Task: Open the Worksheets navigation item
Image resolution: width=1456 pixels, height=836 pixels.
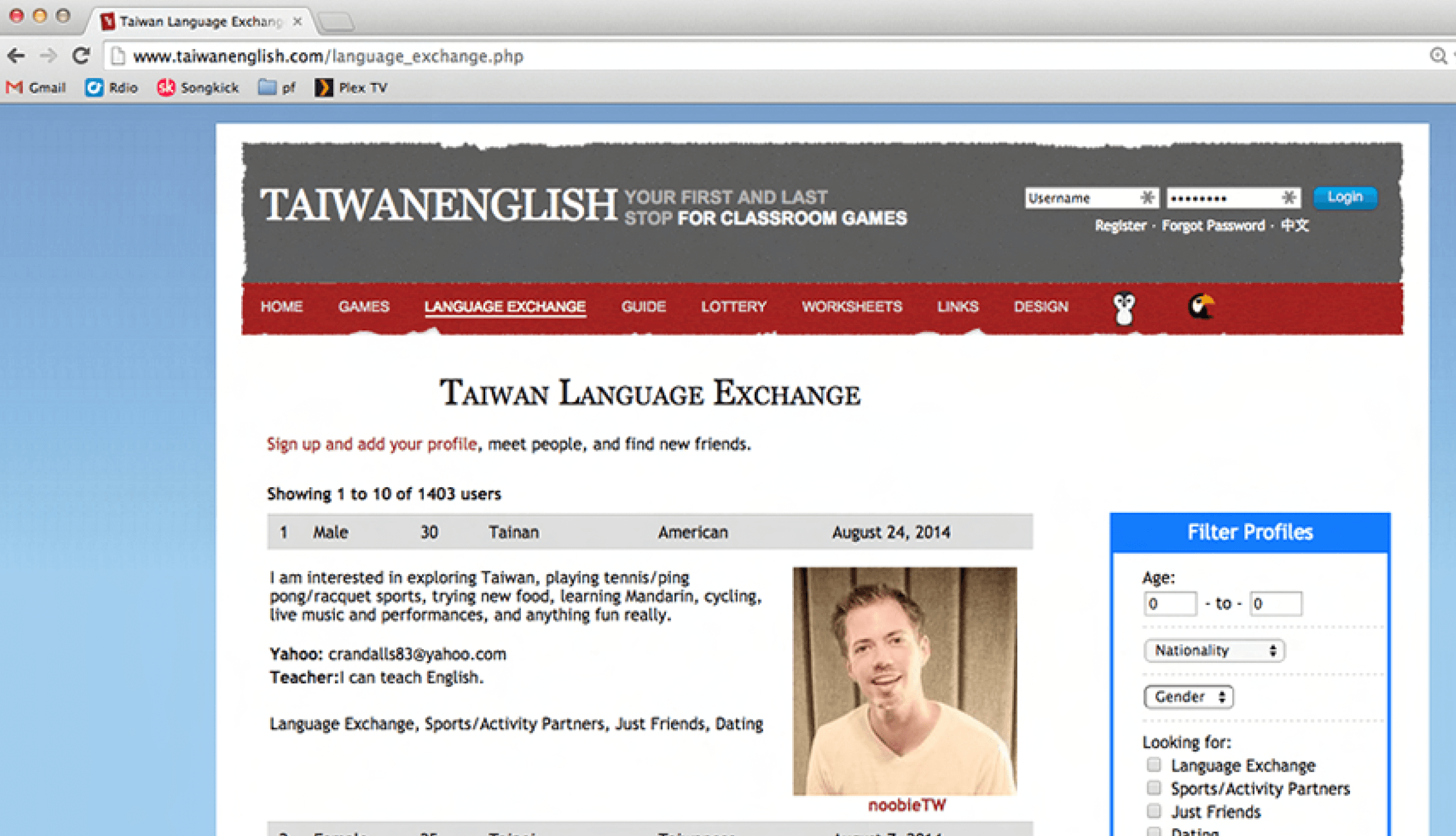Action: tap(852, 306)
